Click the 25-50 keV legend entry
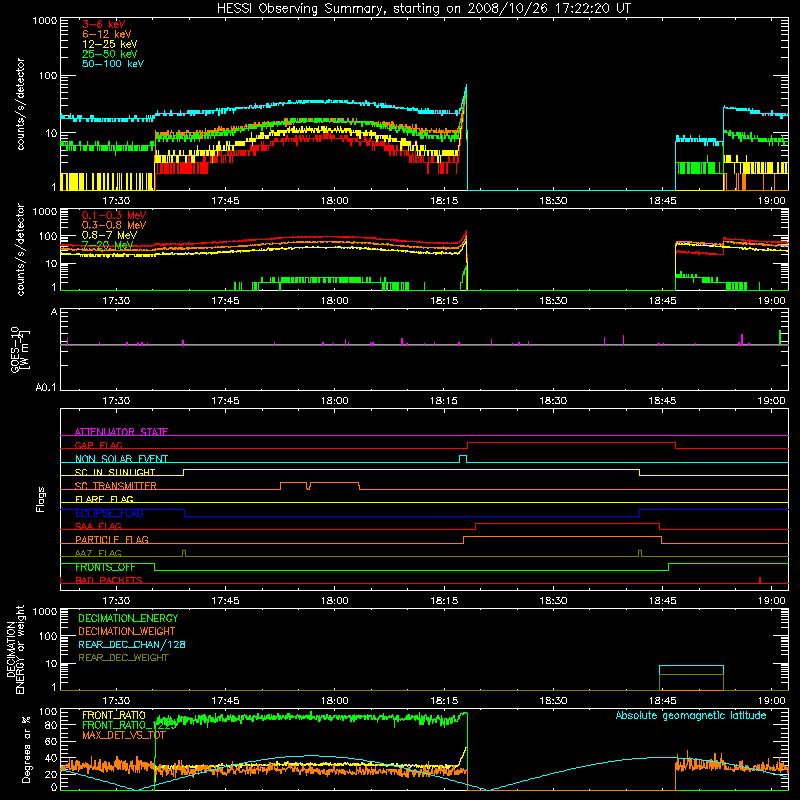The image size is (800, 800). point(110,54)
